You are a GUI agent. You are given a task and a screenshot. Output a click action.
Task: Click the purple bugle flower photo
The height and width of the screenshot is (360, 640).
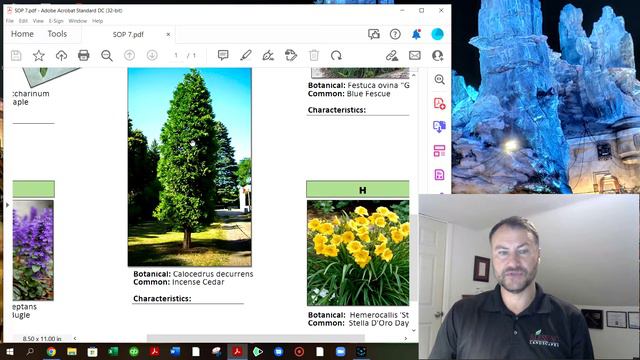coord(33,250)
